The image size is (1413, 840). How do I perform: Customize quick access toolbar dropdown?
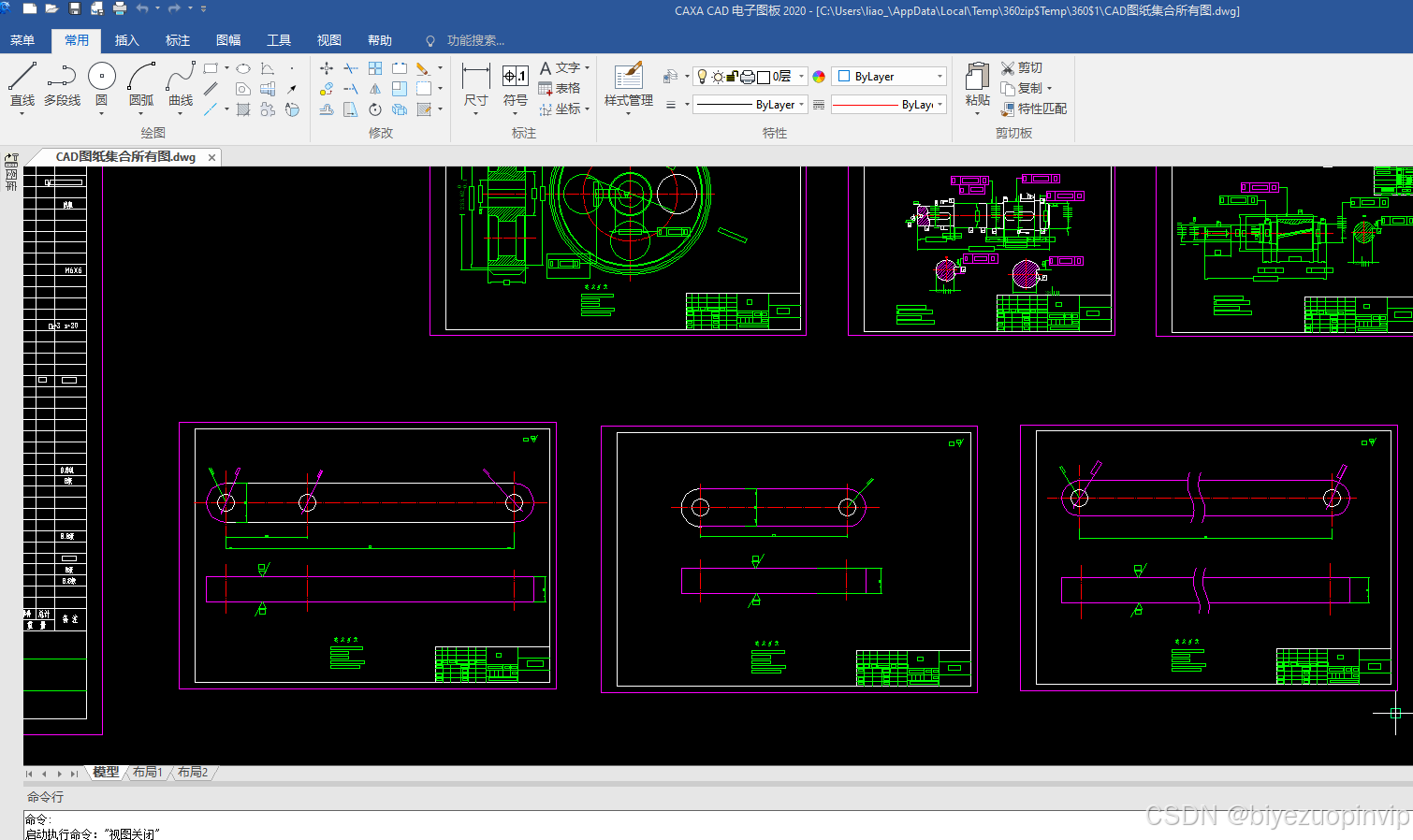(x=204, y=8)
